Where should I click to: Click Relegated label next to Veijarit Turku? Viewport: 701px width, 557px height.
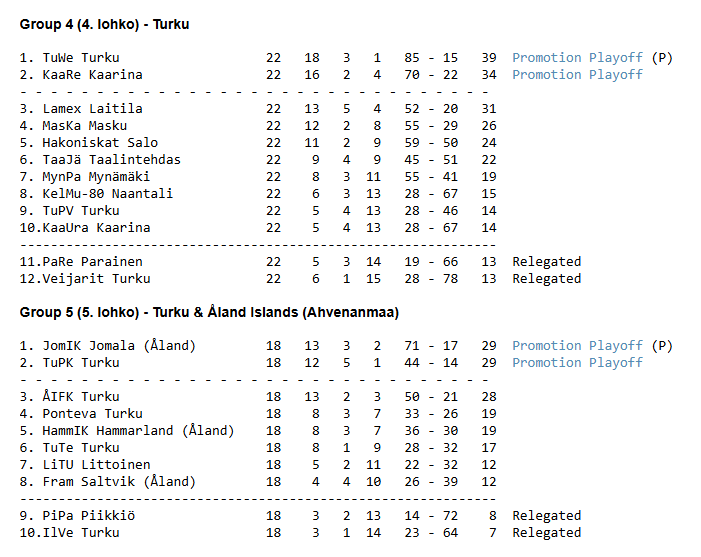point(546,279)
